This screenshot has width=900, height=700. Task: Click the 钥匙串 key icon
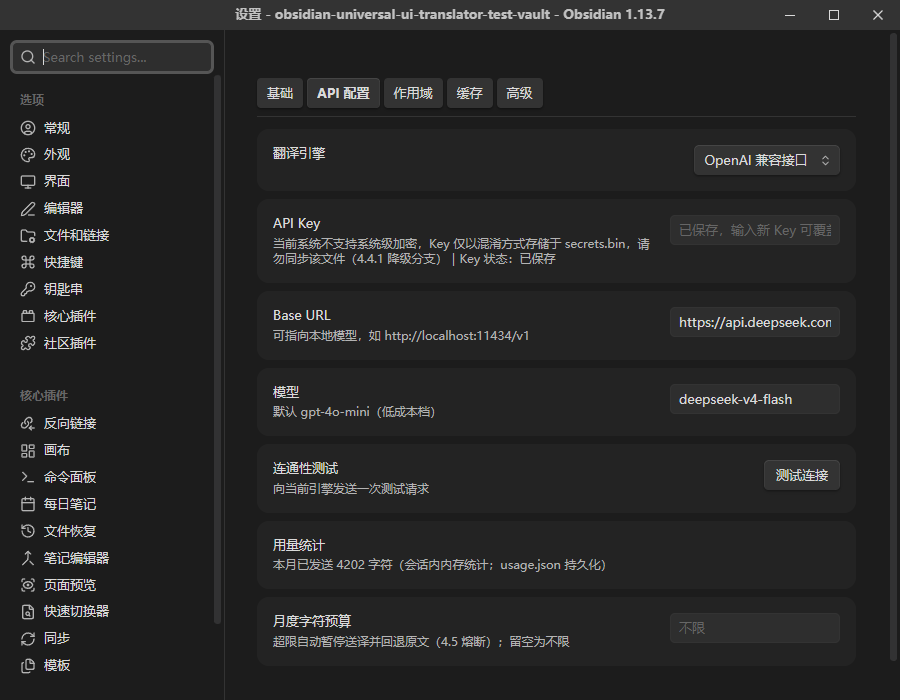(28, 289)
